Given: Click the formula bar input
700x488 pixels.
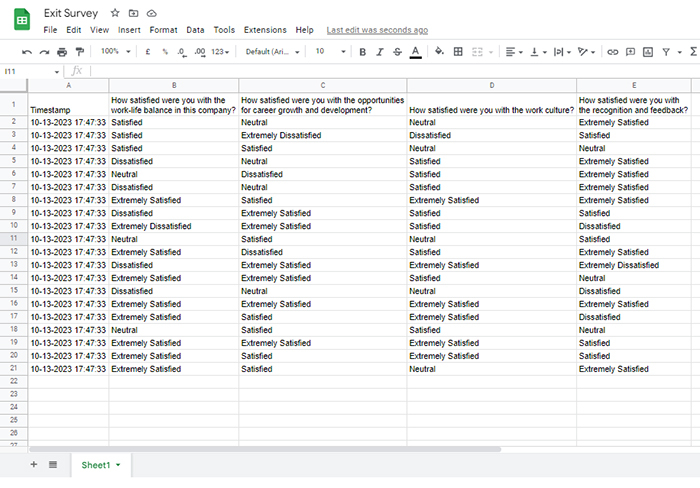Looking at the screenshot, I should click(395, 71).
